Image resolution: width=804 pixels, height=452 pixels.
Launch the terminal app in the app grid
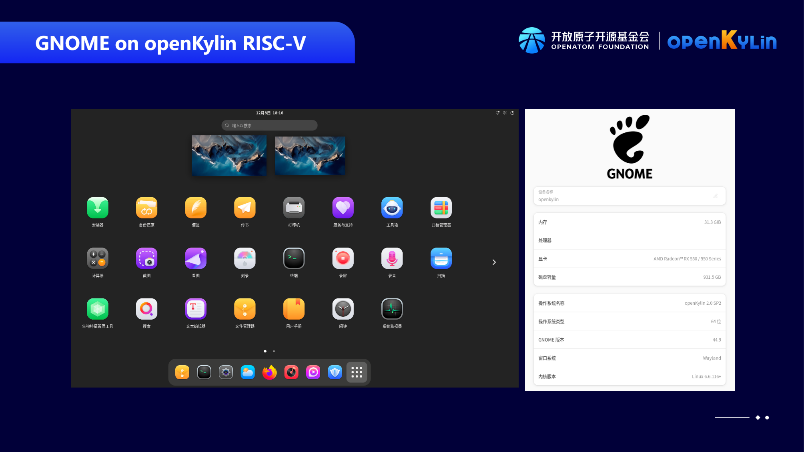coord(294,258)
